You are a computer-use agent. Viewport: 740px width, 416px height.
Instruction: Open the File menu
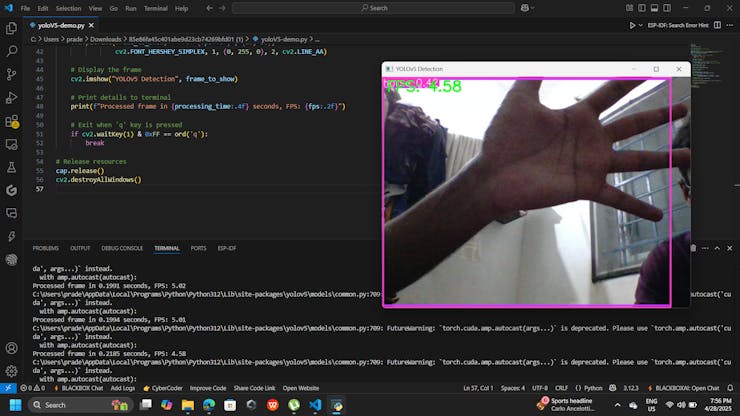[x=25, y=8]
